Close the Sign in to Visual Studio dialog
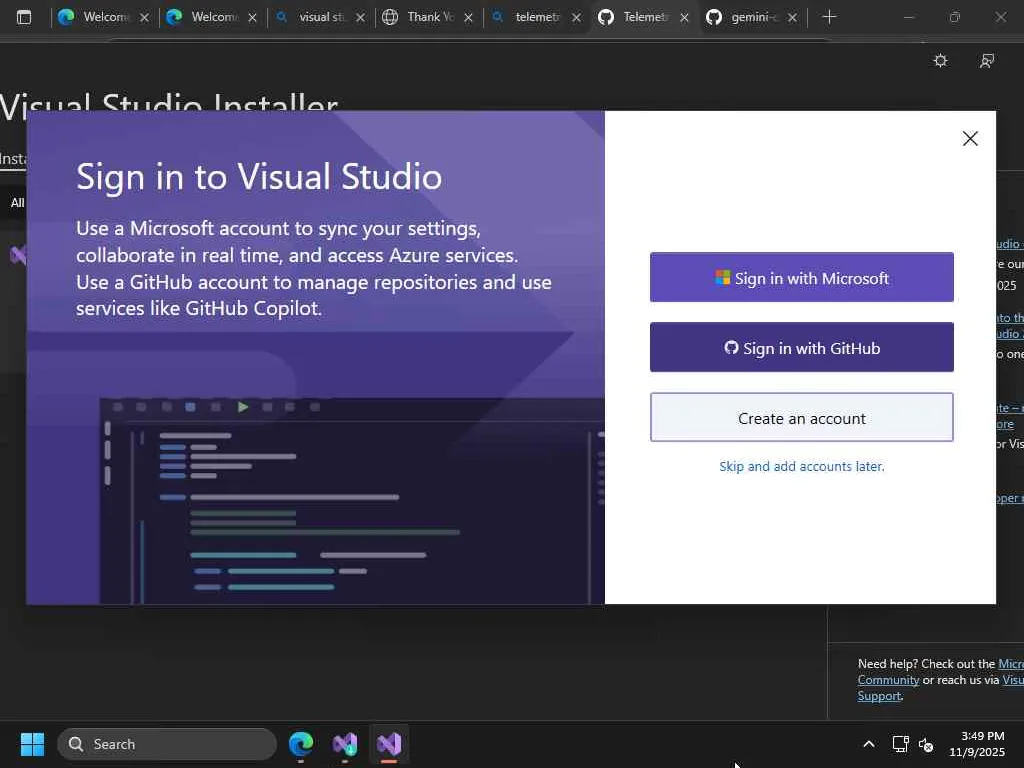Image resolution: width=1024 pixels, height=768 pixels. [x=970, y=138]
